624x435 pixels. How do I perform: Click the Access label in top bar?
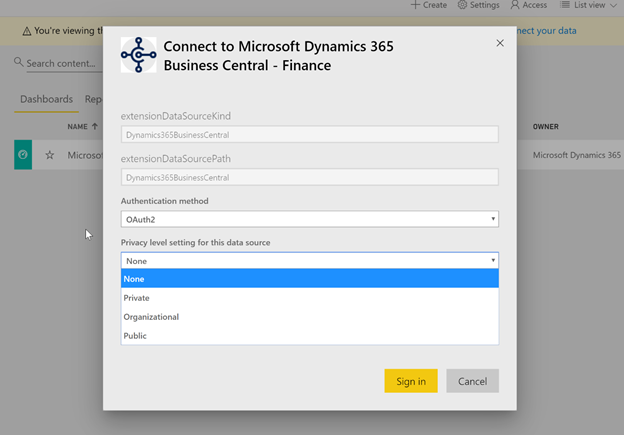coord(534,5)
